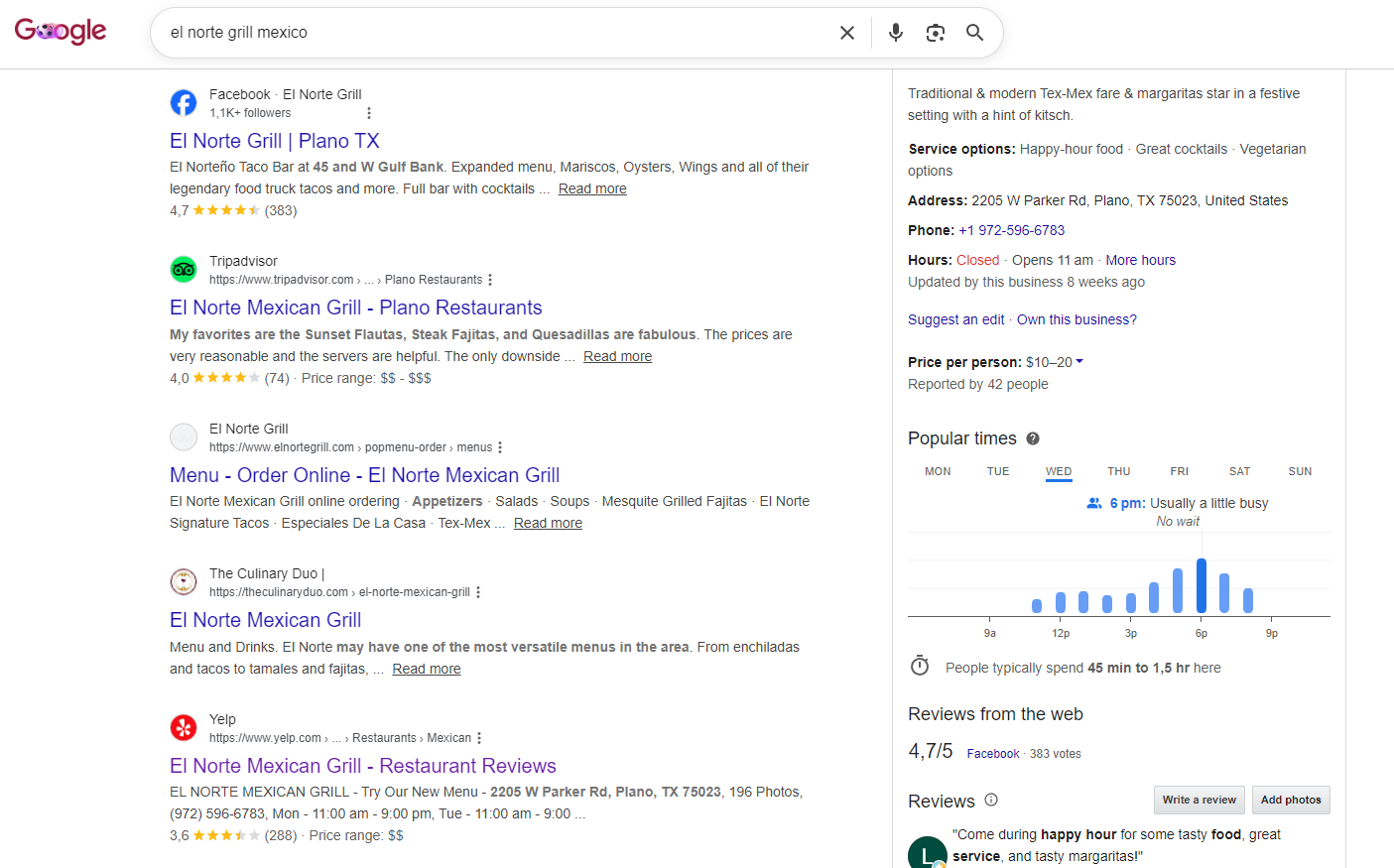Screen dimensions: 1394x868
Task: Click the Write a review button
Action: click(x=1200, y=800)
